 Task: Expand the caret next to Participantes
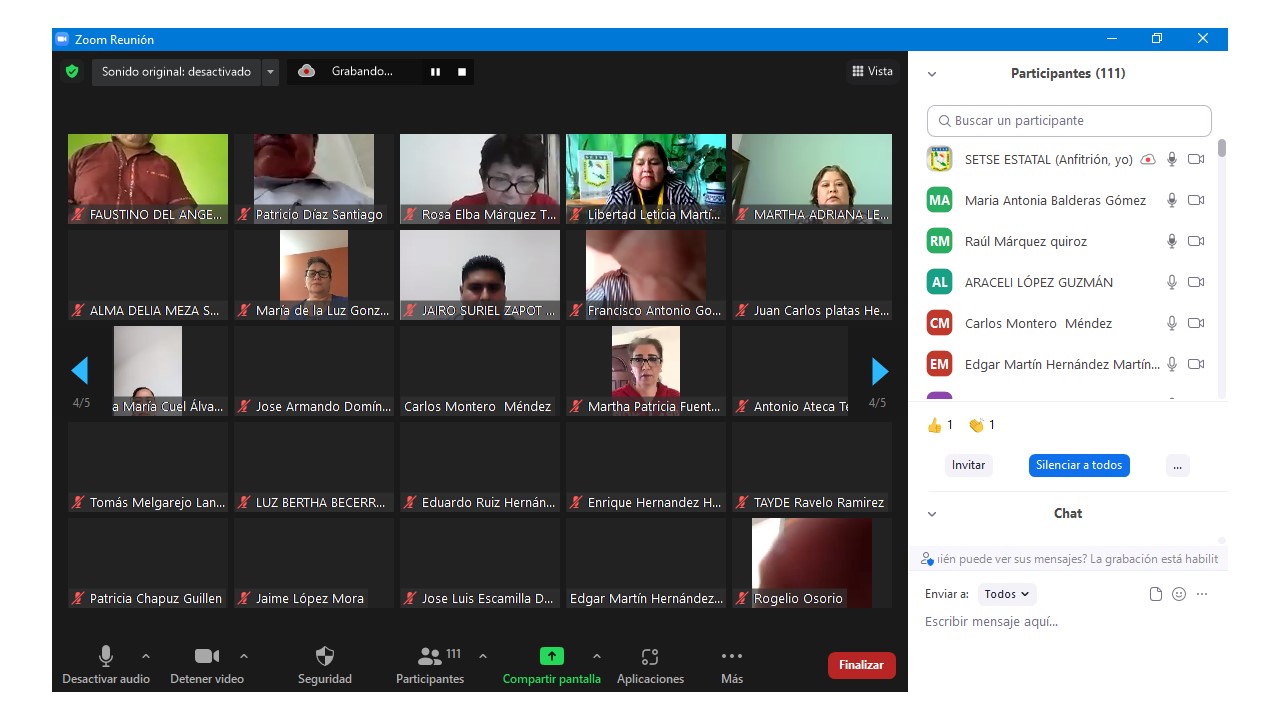pyautogui.click(x=483, y=657)
